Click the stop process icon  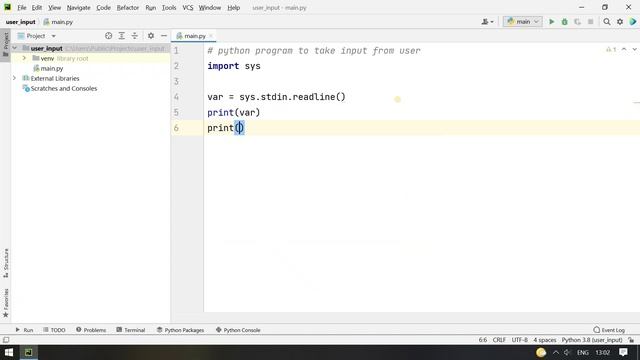[590, 22]
